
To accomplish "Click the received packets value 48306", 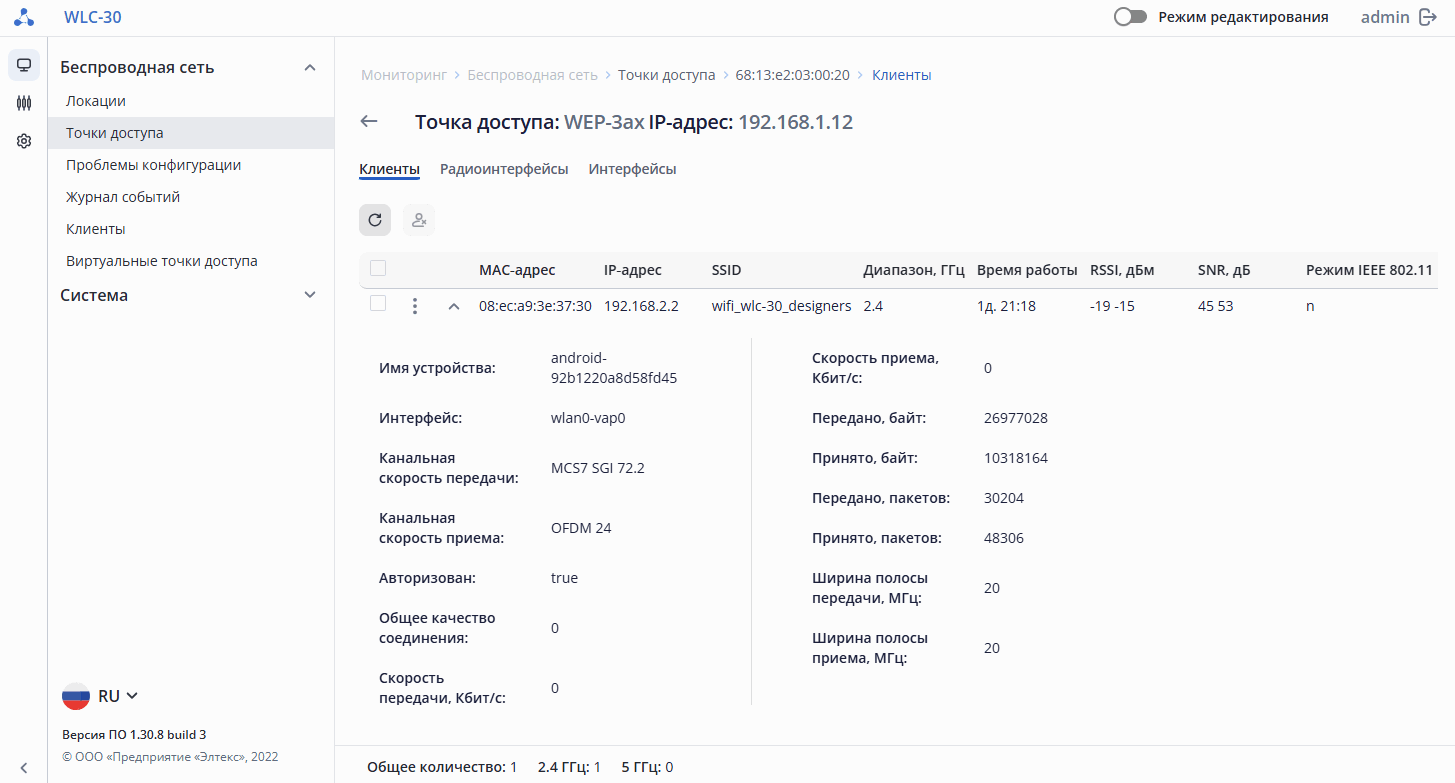I will tap(1004, 538).
